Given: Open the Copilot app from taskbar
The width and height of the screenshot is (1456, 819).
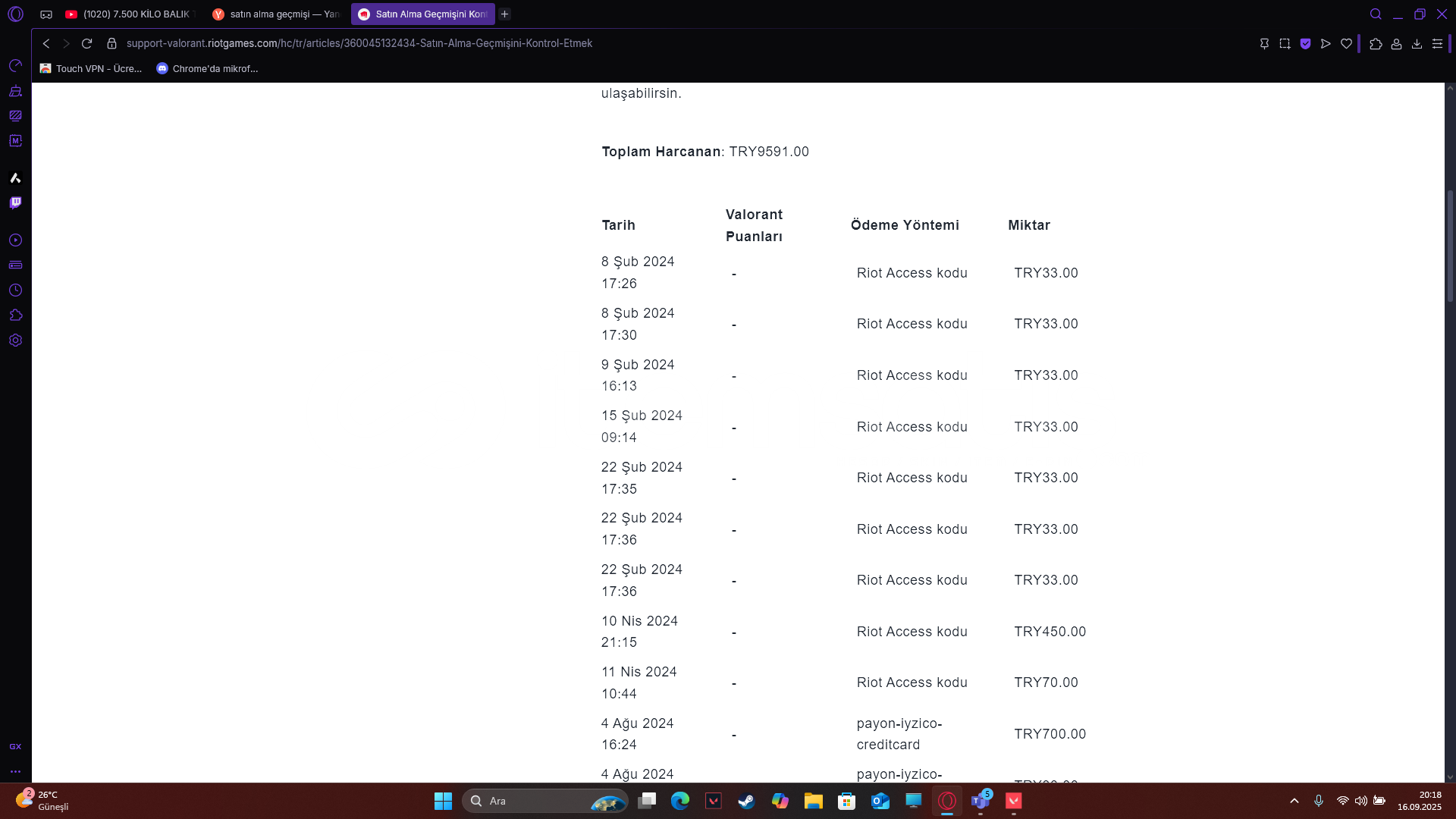Looking at the screenshot, I should point(780,801).
